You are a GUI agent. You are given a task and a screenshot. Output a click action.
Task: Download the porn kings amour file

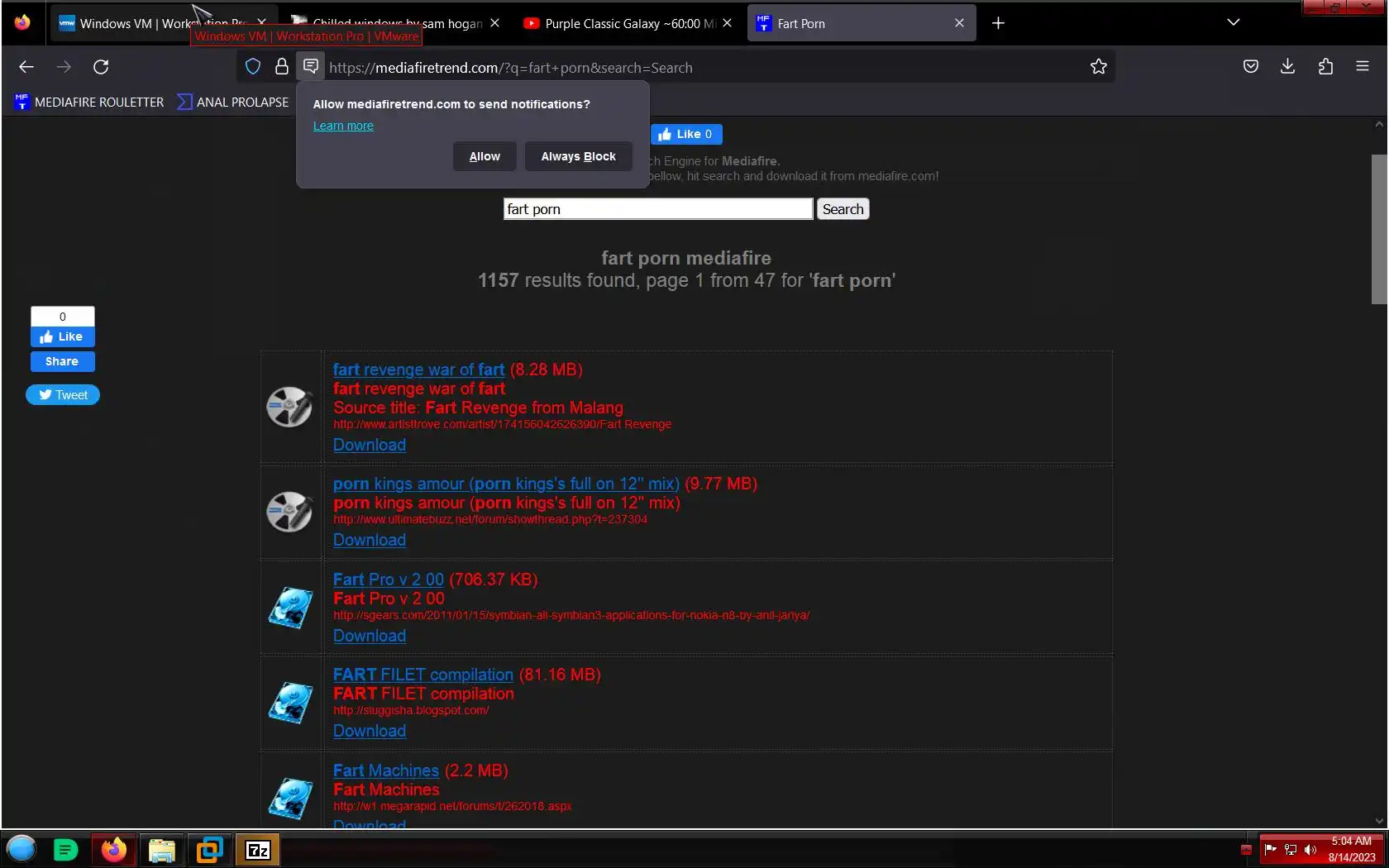pyautogui.click(x=370, y=540)
